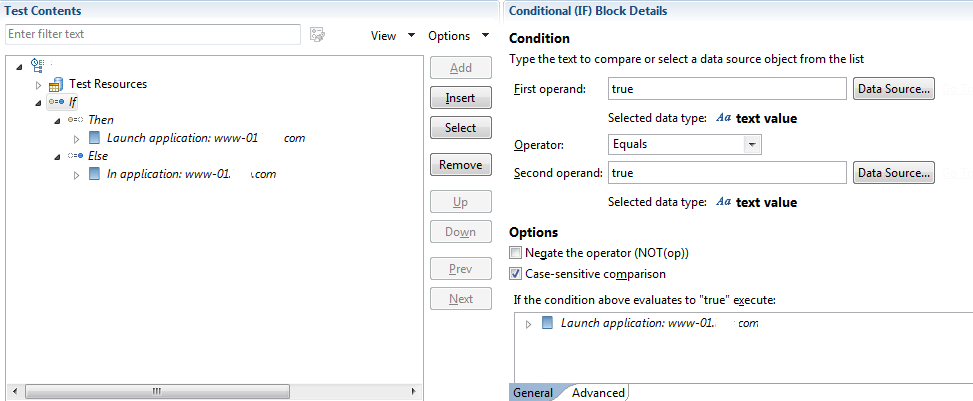The width and height of the screenshot is (973, 401).
Task: Switch to the General tab
Action: click(x=533, y=392)
